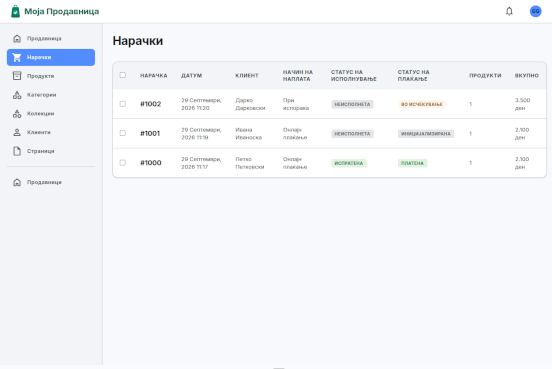Click the Колекции shapes icon

pos(17,113)
